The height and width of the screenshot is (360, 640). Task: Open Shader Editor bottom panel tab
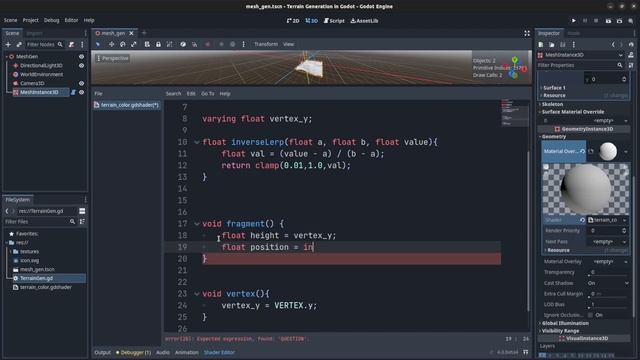tap(219, 352)
